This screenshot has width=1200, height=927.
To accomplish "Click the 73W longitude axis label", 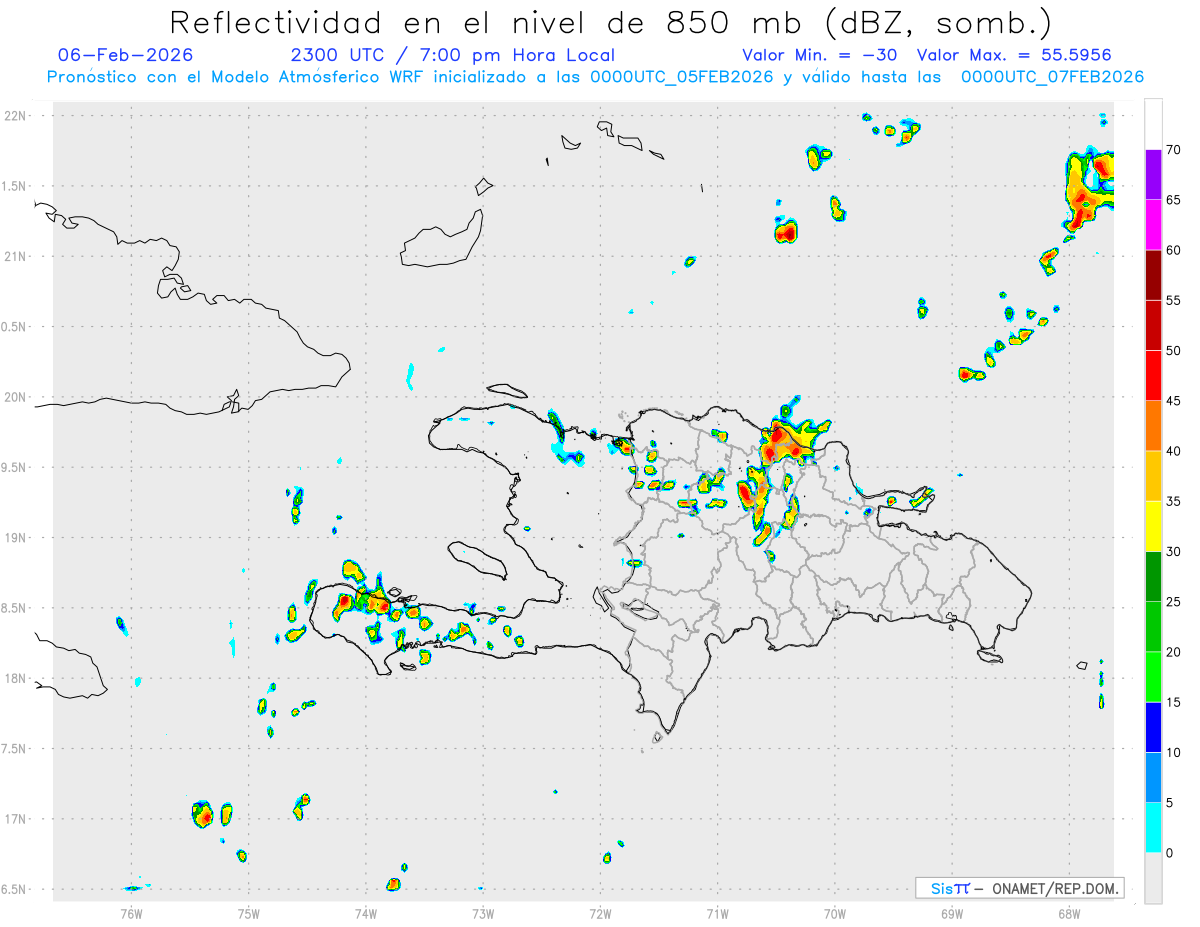I will tap(483, 913).
